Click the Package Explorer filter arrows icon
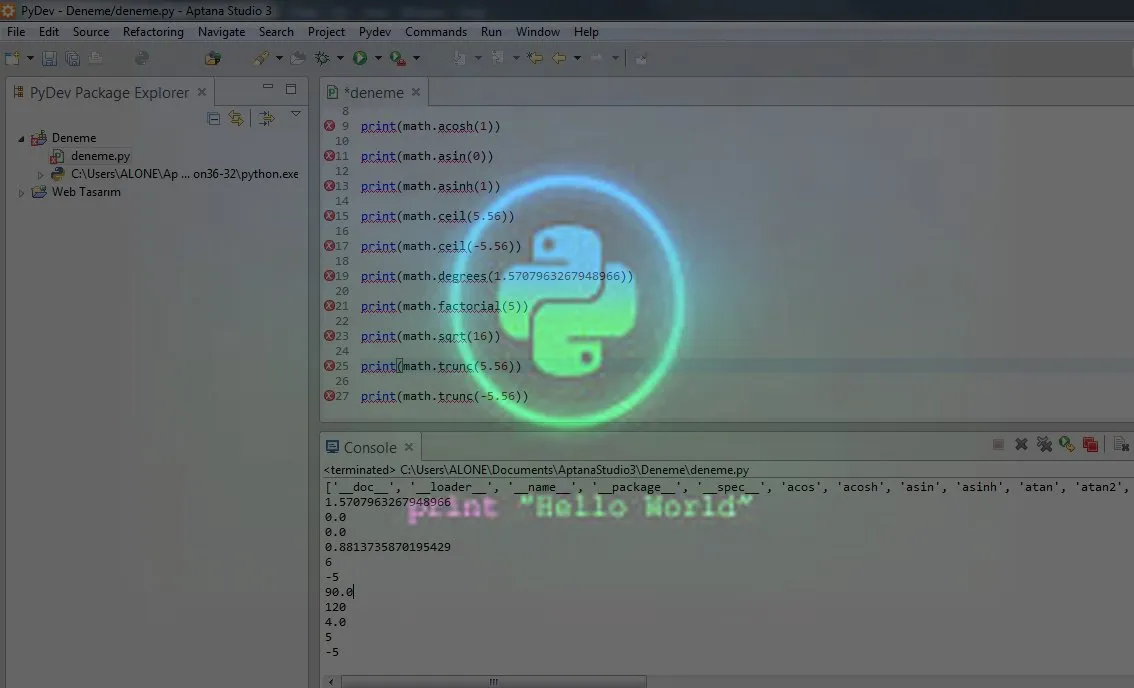 267,118
